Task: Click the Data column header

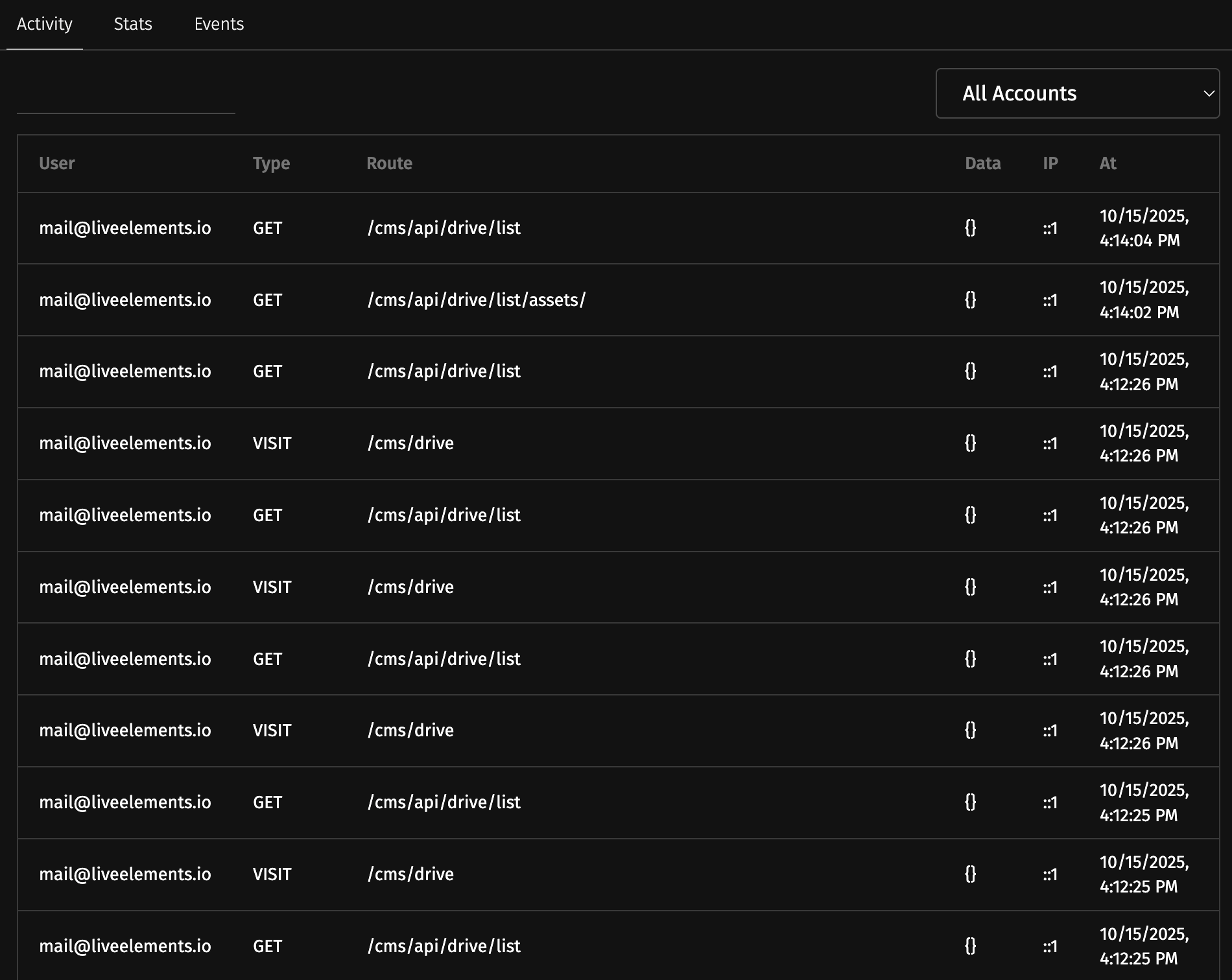Action: [x=982, y=163]
